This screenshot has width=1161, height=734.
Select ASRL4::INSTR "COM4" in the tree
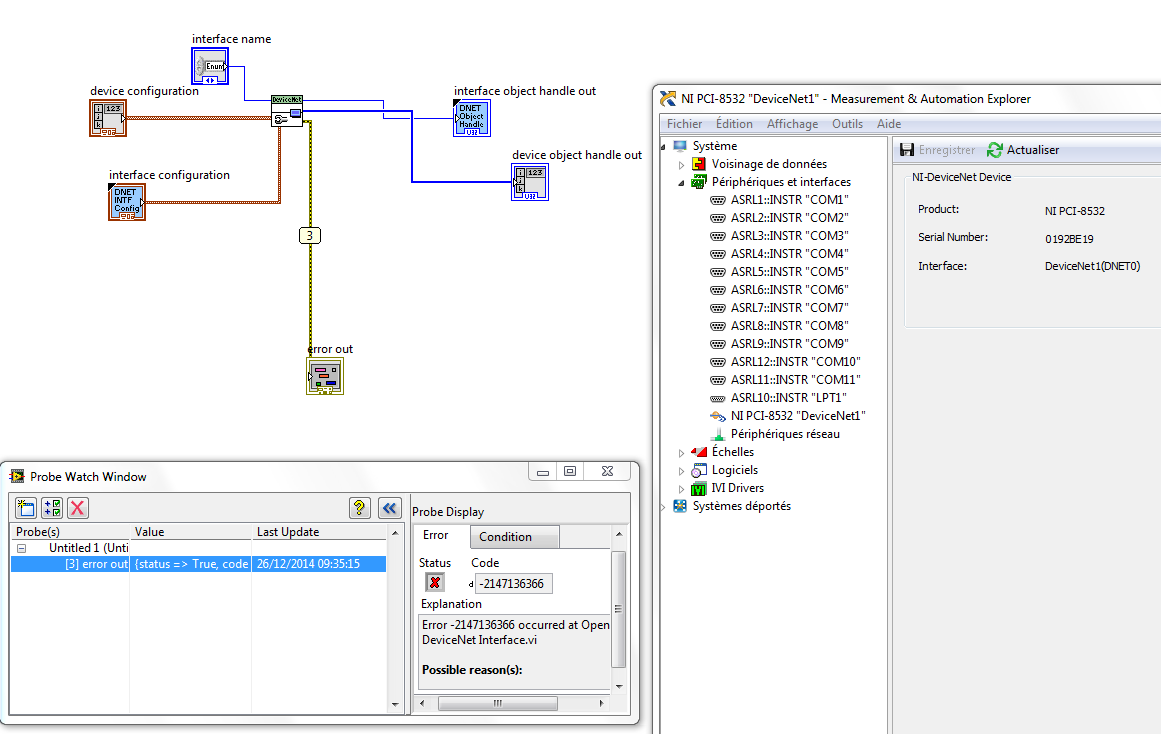pos(789,254)
